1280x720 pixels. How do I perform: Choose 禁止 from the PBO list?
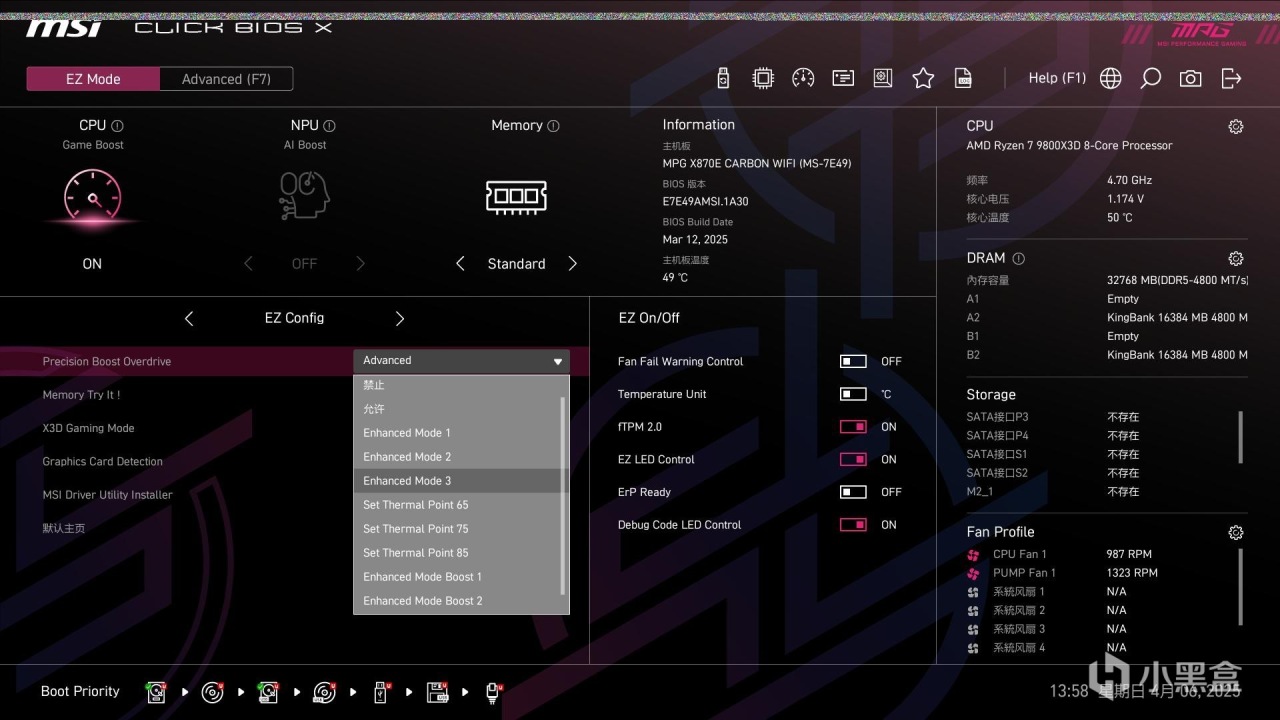click(x=458, y=385)
